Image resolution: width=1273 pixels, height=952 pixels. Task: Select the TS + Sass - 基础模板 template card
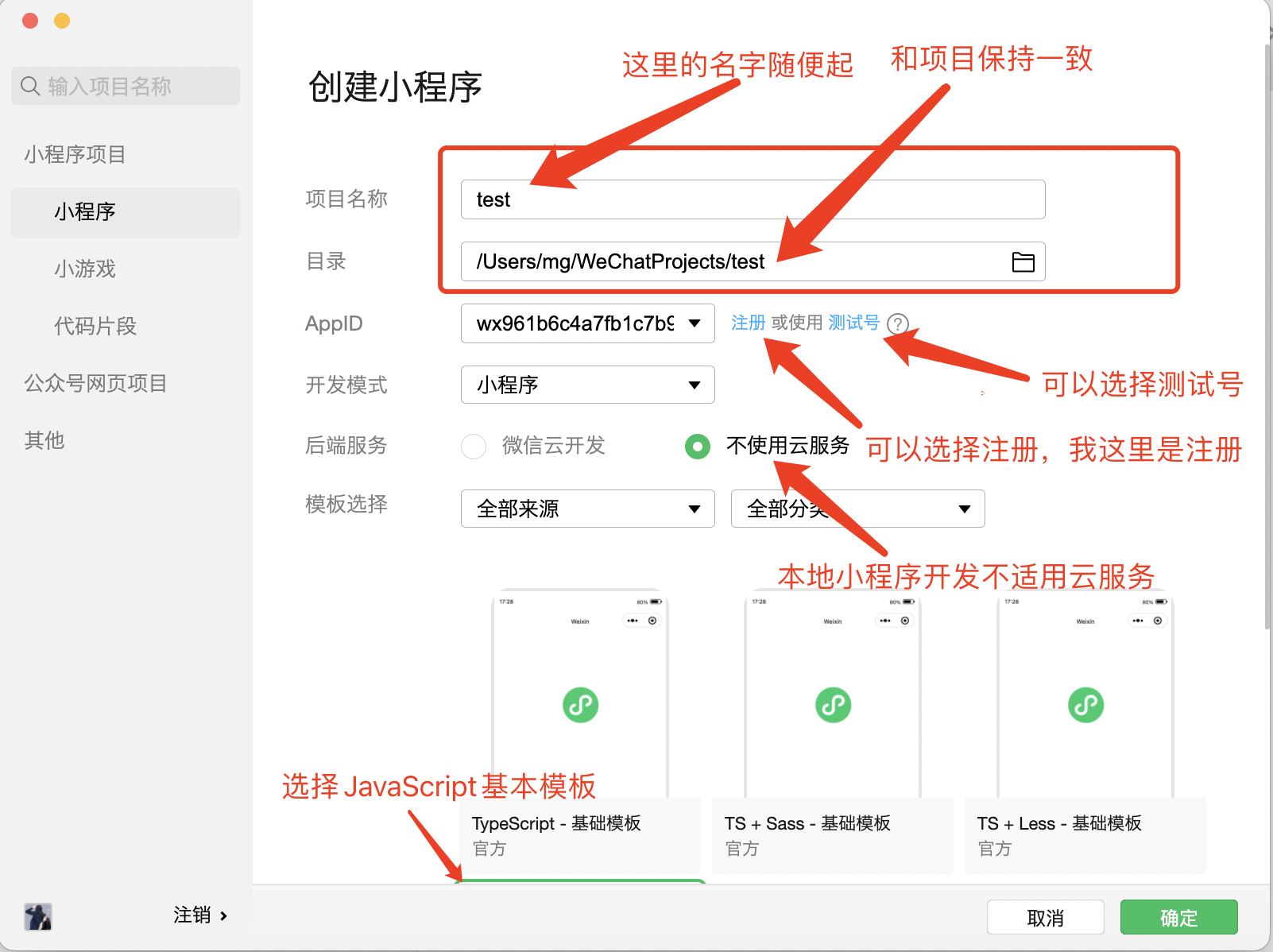coord(833,731)
